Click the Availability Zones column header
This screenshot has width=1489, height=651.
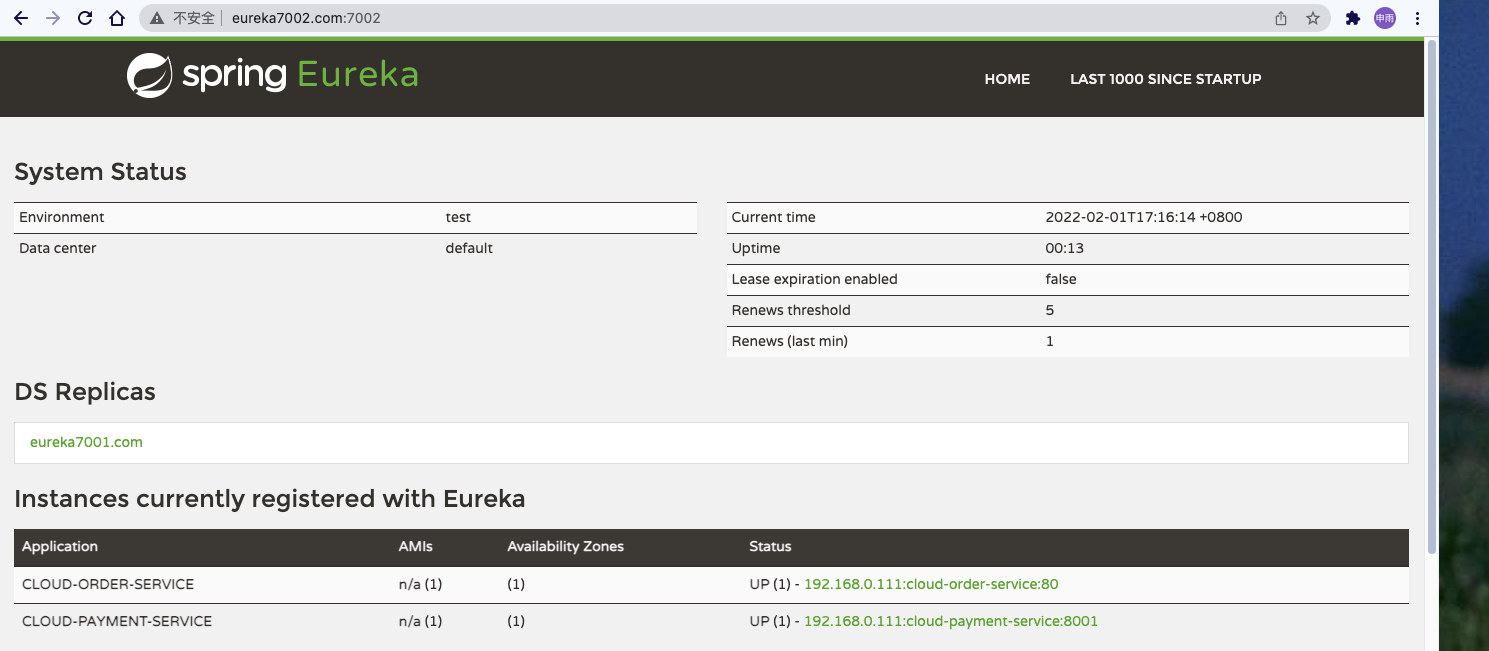point(565,546)
